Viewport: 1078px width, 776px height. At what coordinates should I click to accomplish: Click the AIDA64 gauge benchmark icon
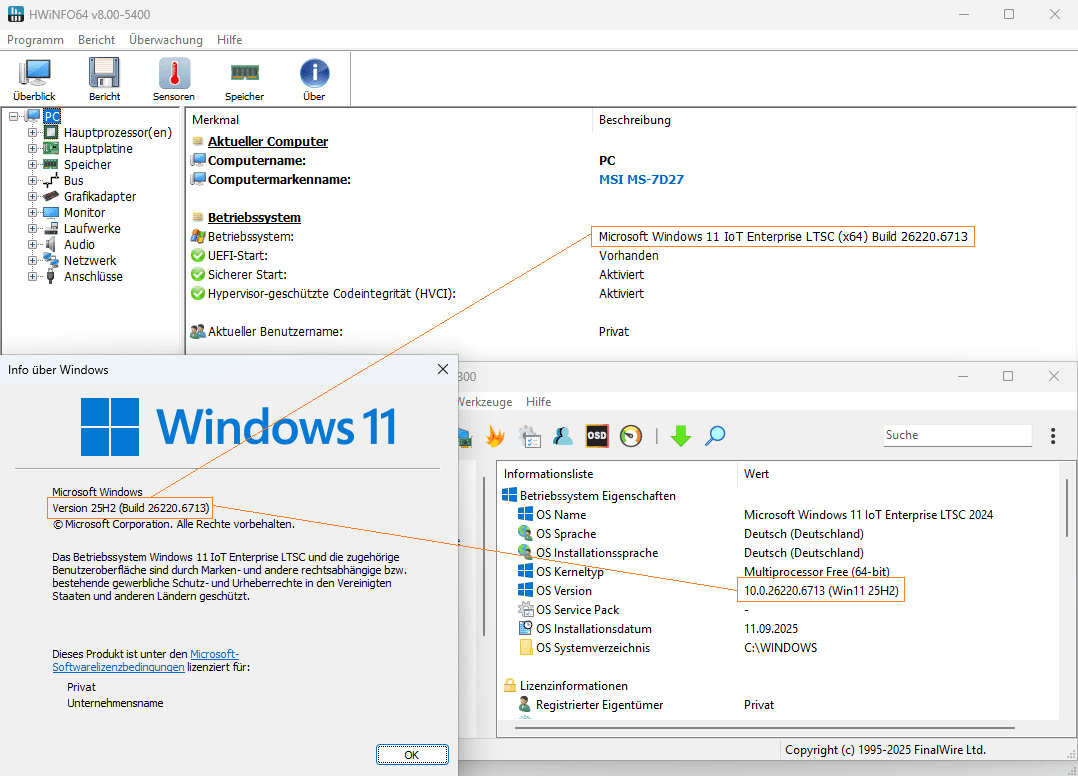tap(630, 436)
